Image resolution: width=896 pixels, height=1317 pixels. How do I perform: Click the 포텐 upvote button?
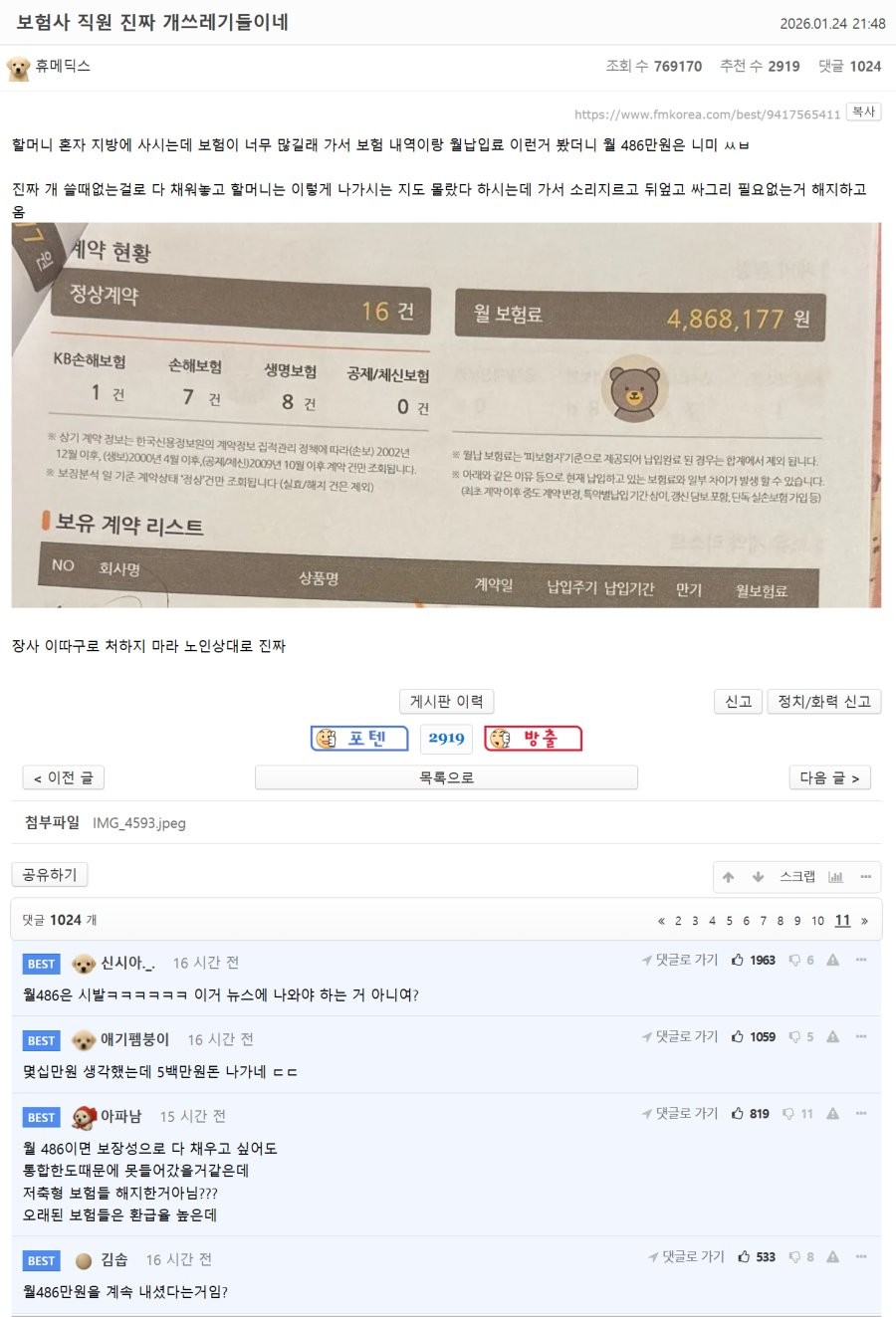click(x=359, y=738)
